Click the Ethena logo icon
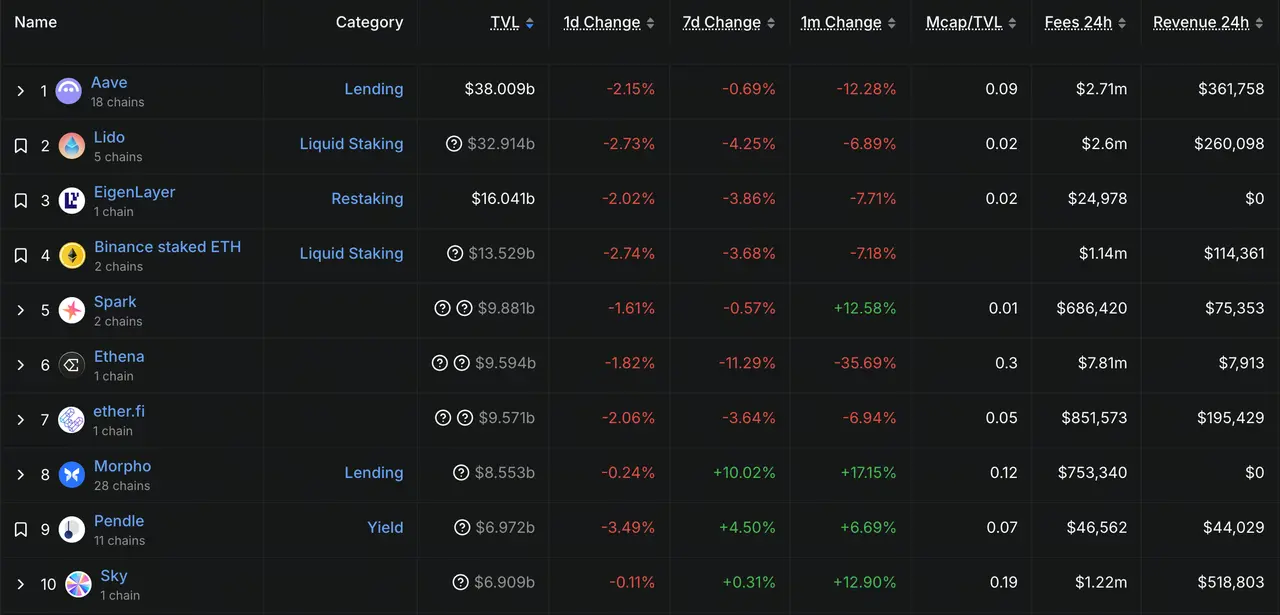The image size is (1280, 615). (71, 364)
